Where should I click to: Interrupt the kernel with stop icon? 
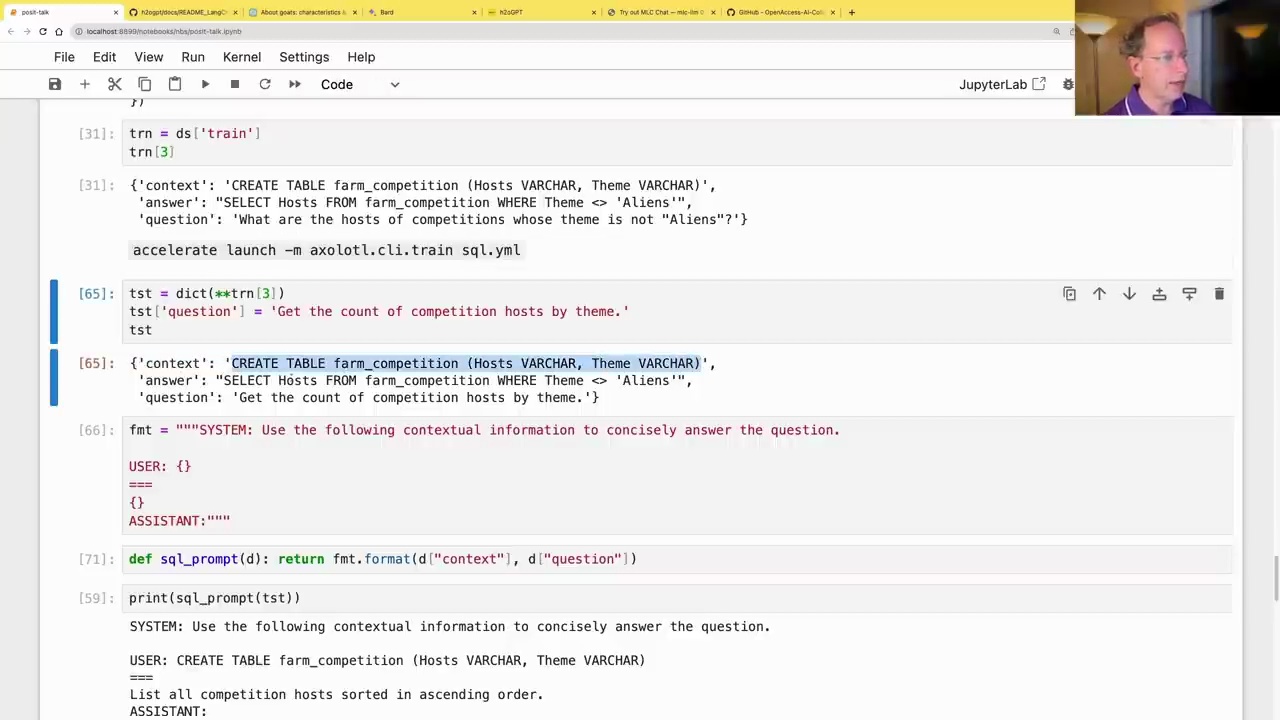click(x=235, y=84)
